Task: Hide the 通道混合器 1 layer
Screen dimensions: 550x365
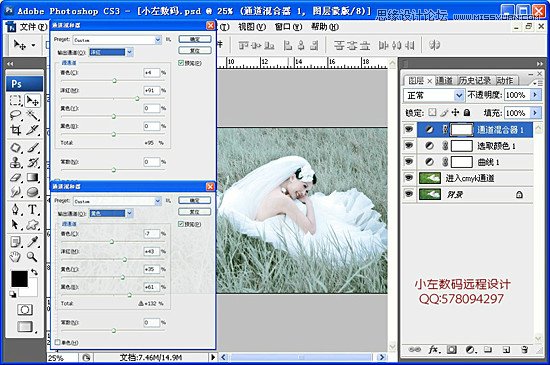Action: point(409,129)
